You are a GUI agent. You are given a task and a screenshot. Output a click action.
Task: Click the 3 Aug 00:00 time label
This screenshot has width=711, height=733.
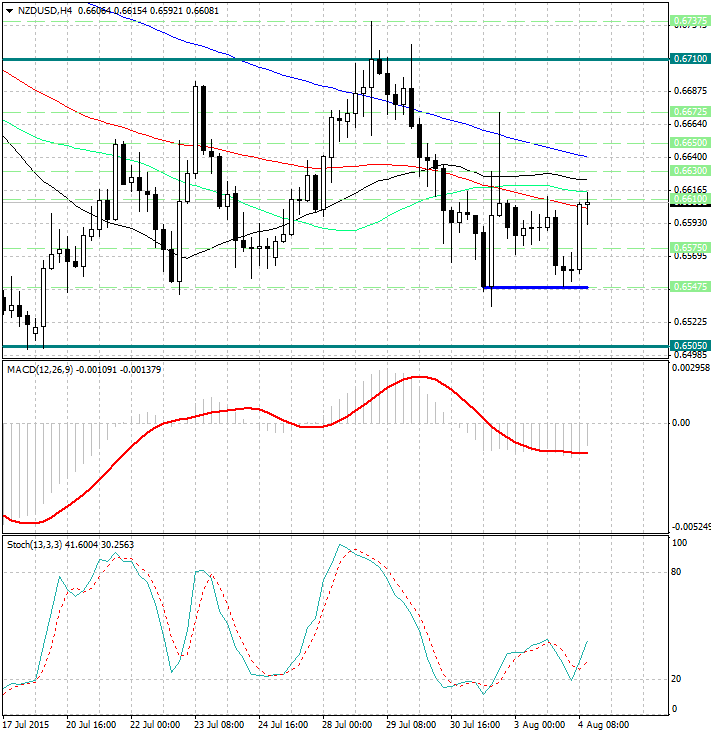point(540,723)
